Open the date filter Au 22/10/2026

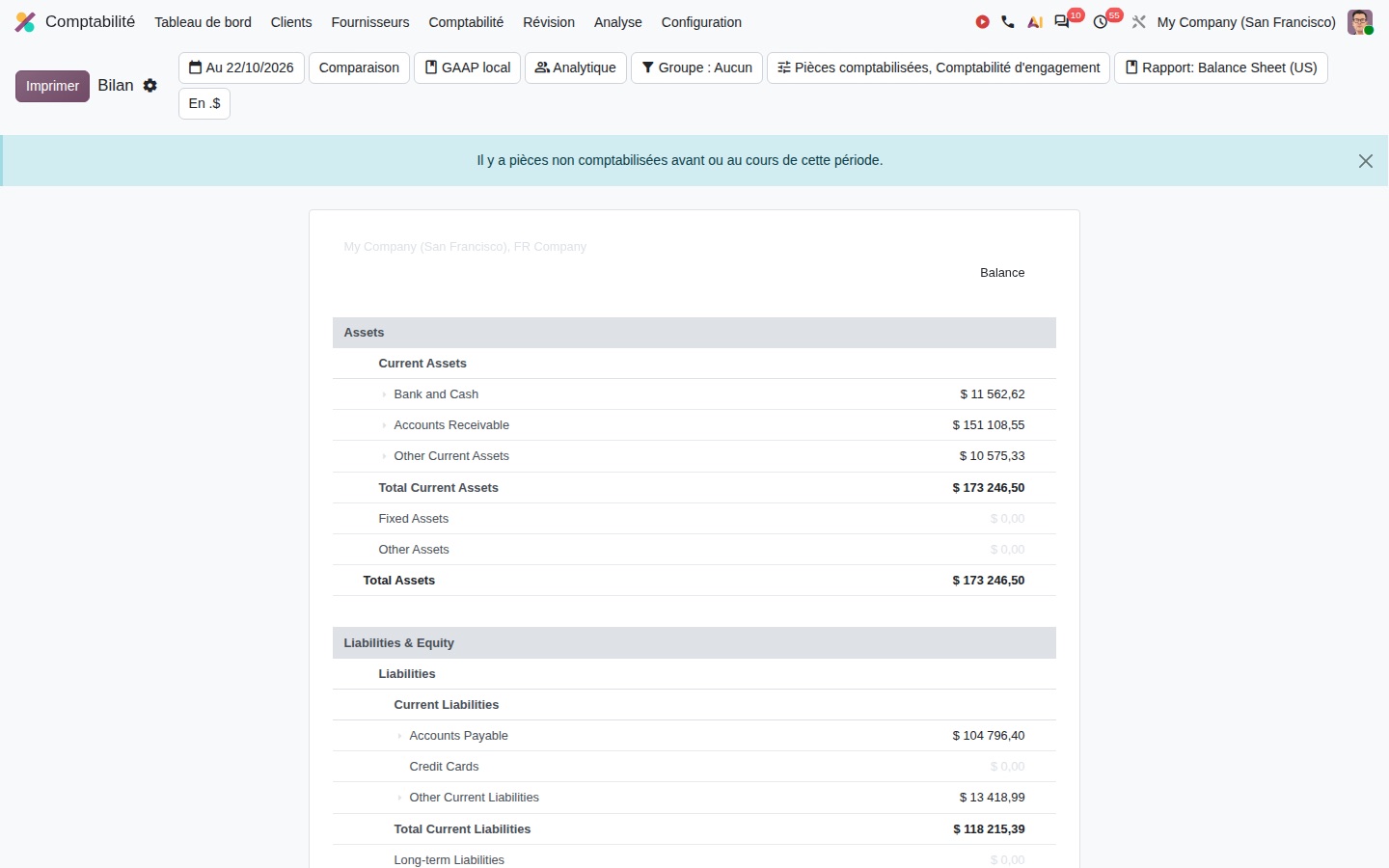[x=241, y=68]
